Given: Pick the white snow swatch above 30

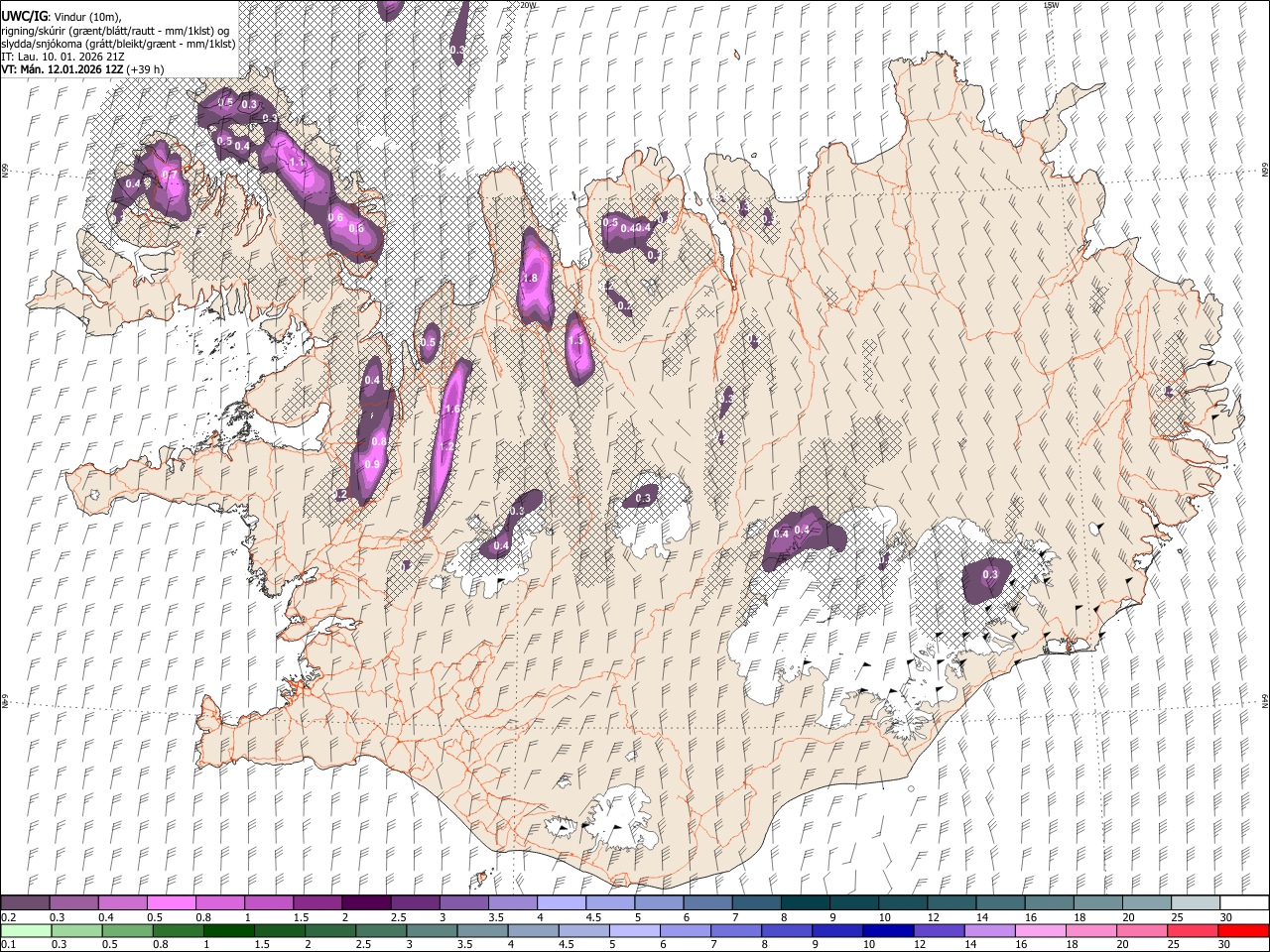Looking at the screenshot, I should click(1244, 903).
